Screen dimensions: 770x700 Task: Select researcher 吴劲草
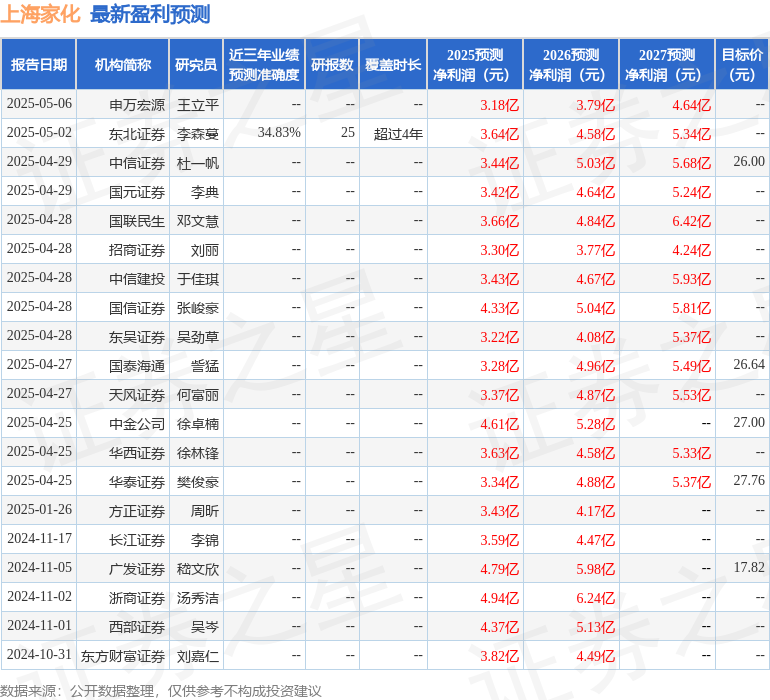(x=197, y=337)
